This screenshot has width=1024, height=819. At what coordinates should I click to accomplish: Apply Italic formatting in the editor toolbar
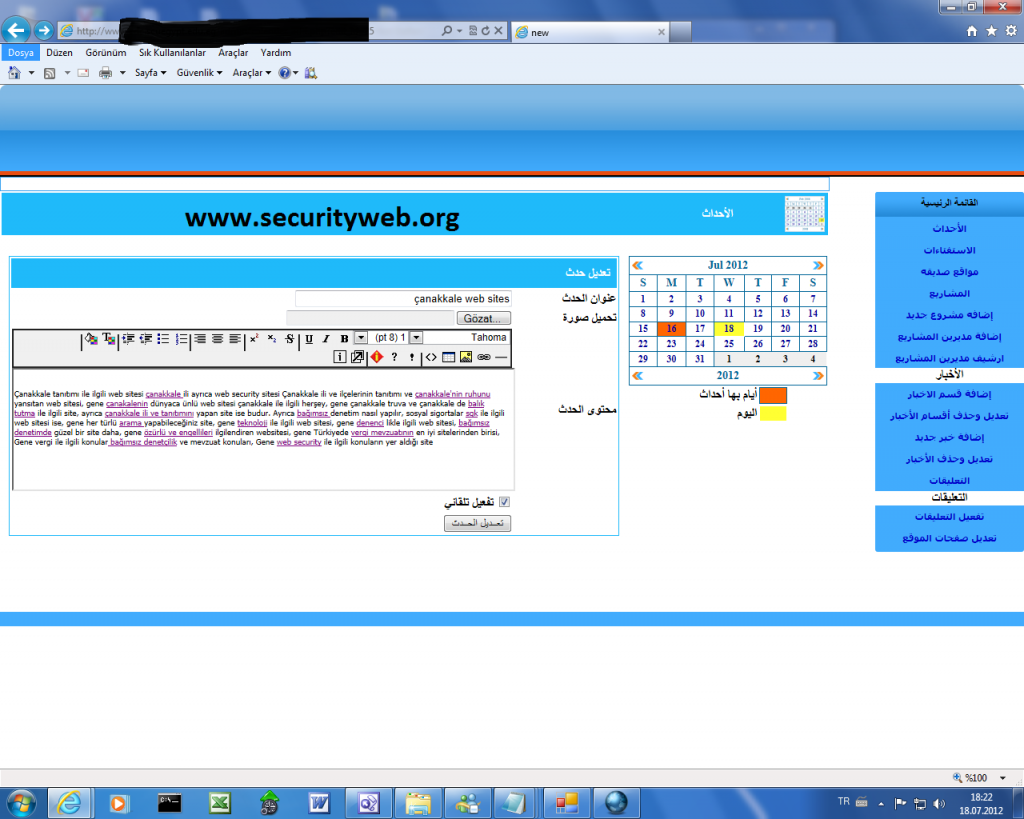[326, 338]
